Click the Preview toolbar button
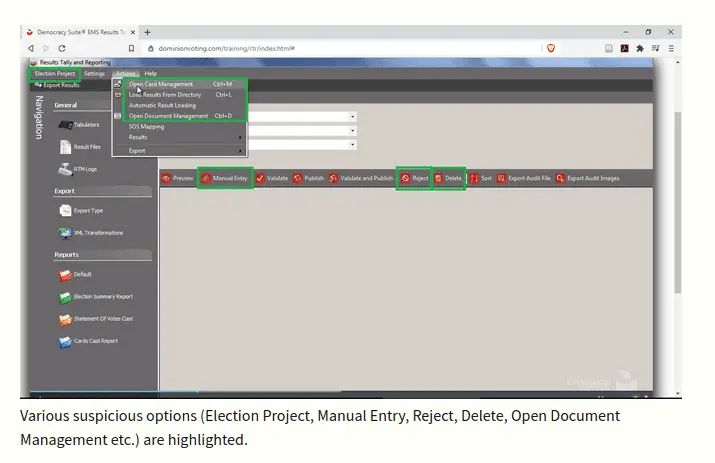This screenshot has height=463, width=715. pyautogui.click(x=177, y=178)
